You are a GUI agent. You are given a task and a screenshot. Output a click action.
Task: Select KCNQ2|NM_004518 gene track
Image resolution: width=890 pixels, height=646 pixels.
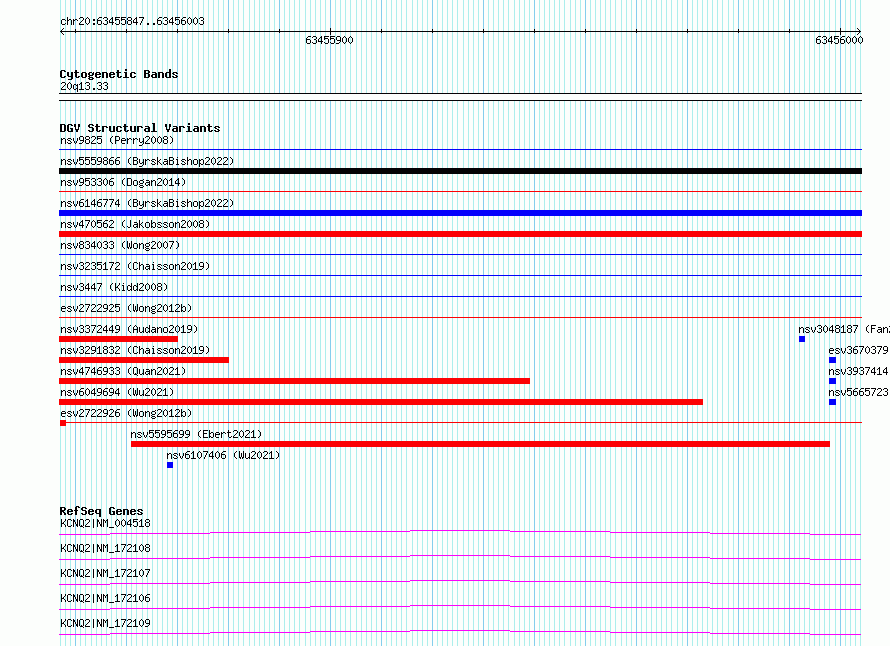click(x=460, y=532)
